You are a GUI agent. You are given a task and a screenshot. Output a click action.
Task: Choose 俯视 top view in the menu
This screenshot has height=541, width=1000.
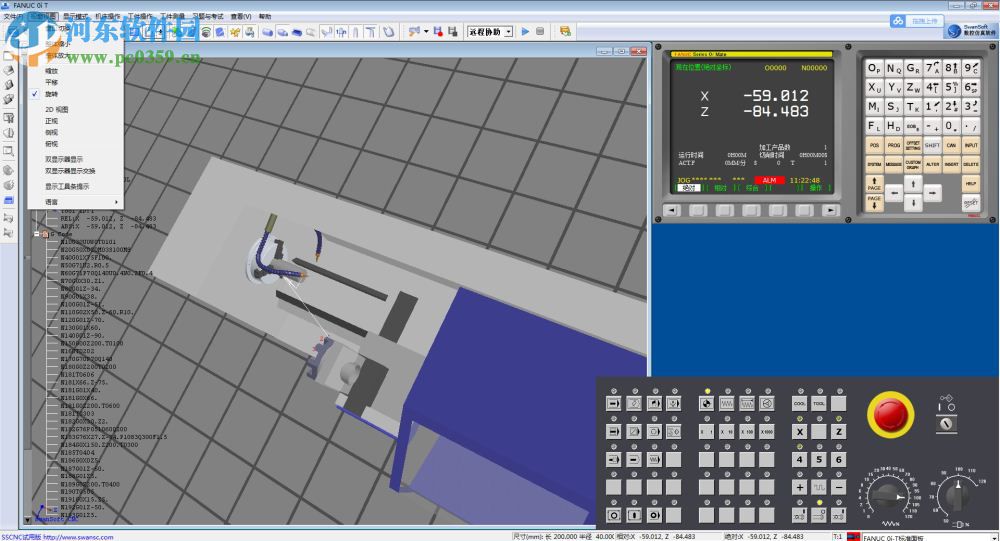[52, 144]
